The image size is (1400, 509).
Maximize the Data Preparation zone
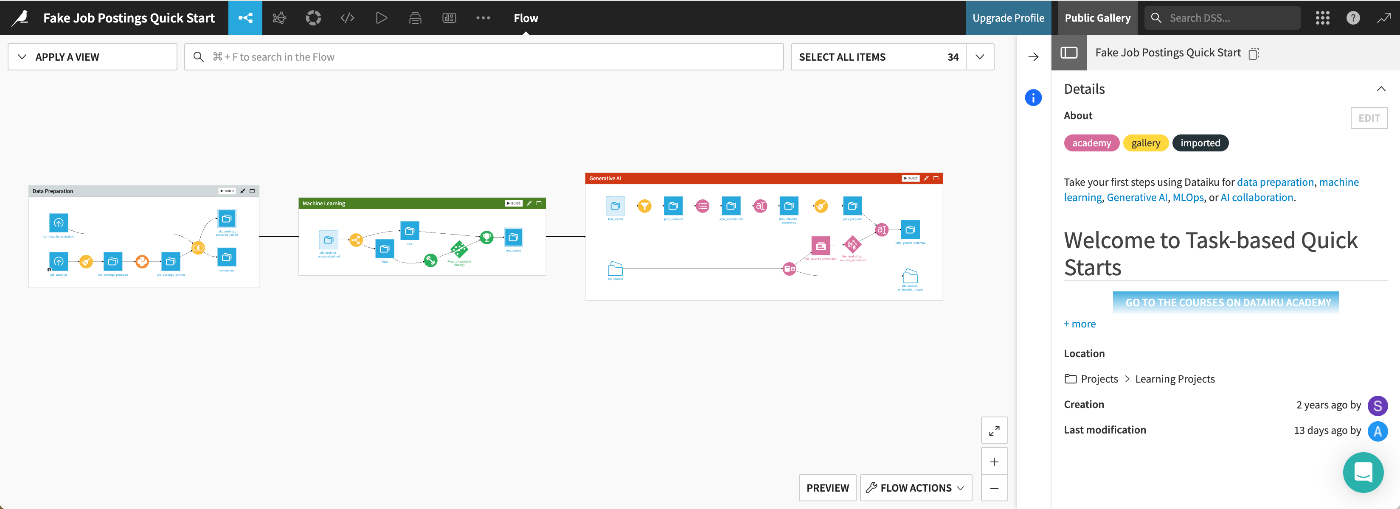coord(252,191)
